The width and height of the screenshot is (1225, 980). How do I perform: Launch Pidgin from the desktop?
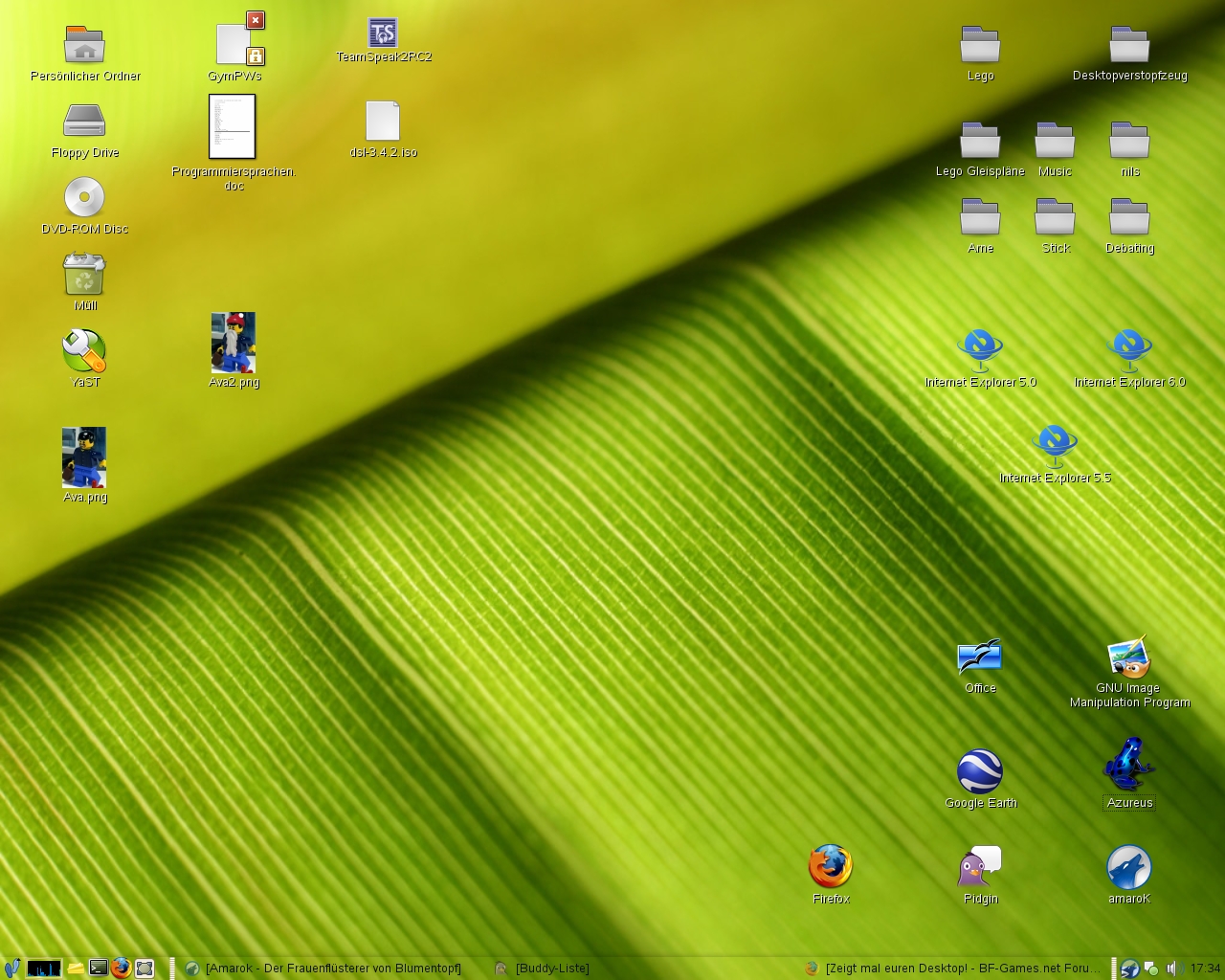pos(980,867)
